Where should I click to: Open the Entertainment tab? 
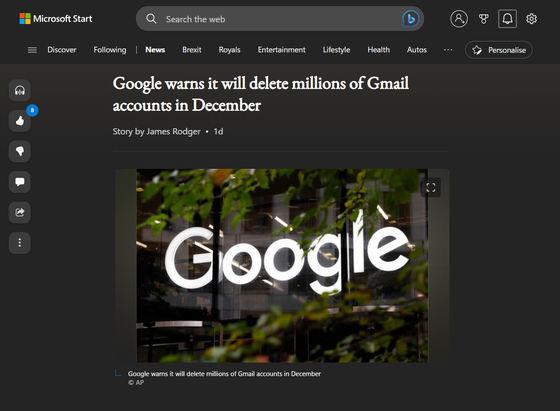click(x=281, y=50)
